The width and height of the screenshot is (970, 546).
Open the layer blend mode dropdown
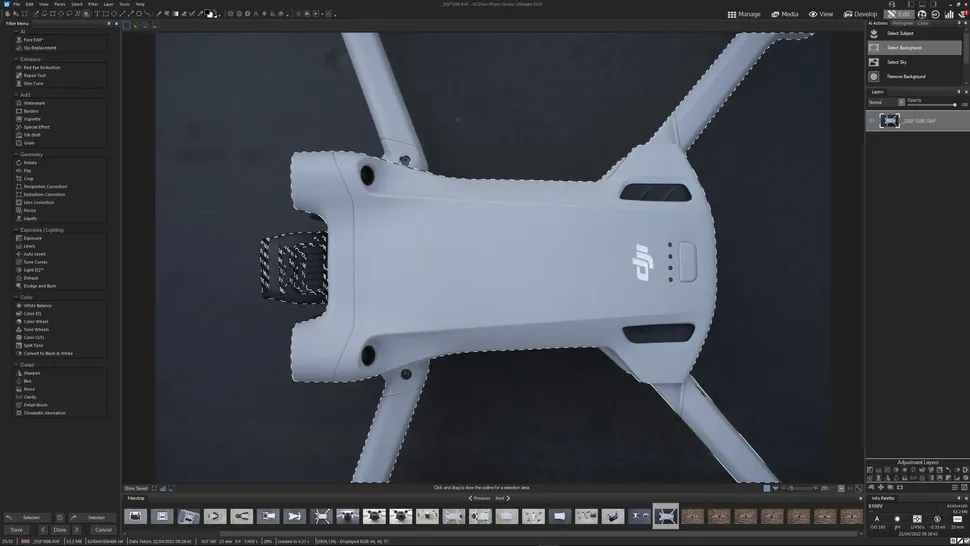point(886,102)
